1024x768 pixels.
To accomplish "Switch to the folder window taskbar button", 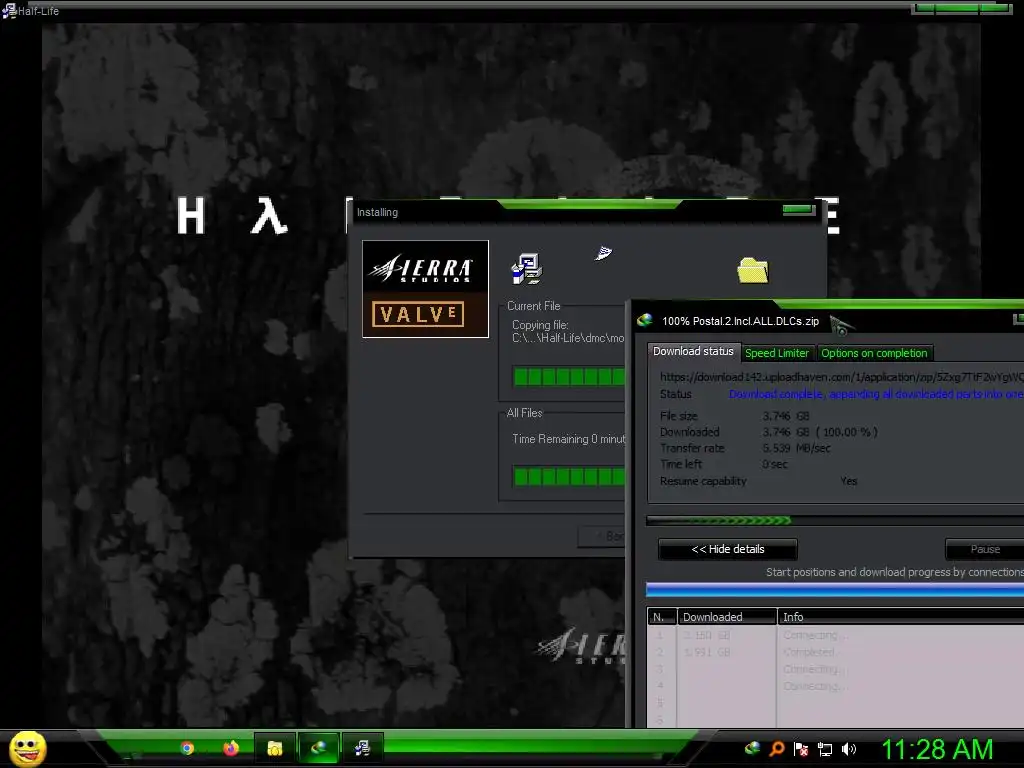I will [x=274, y=748].
